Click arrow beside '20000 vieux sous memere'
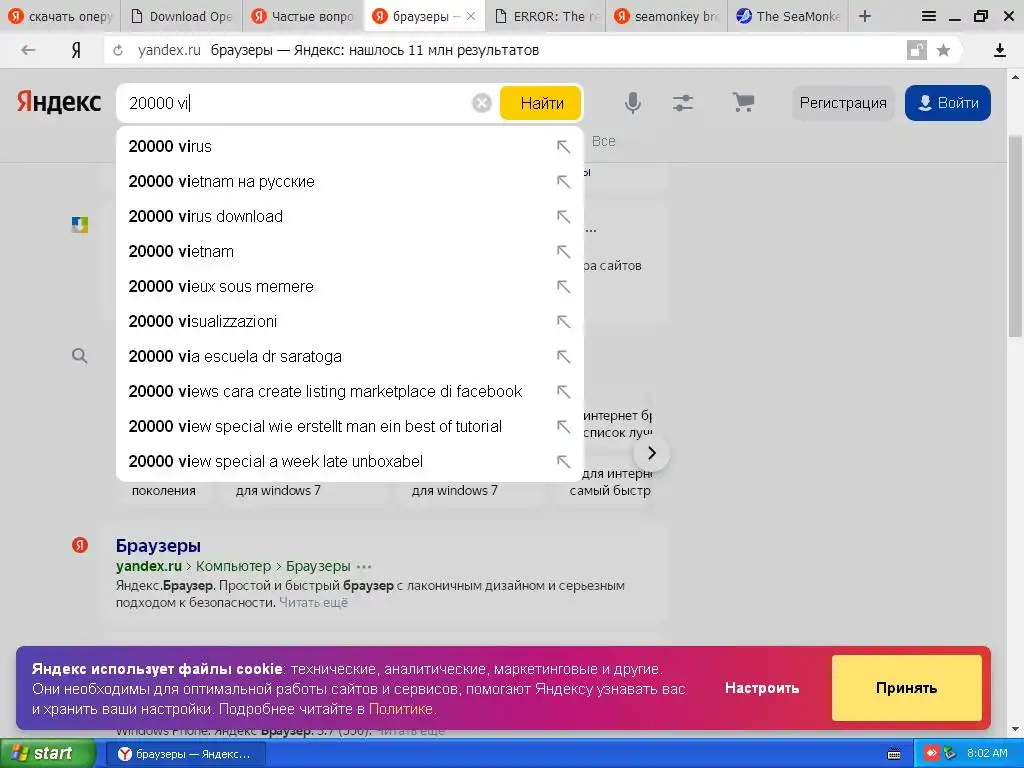Viewport: 1024px width, 768px height. tap(563, 287)
